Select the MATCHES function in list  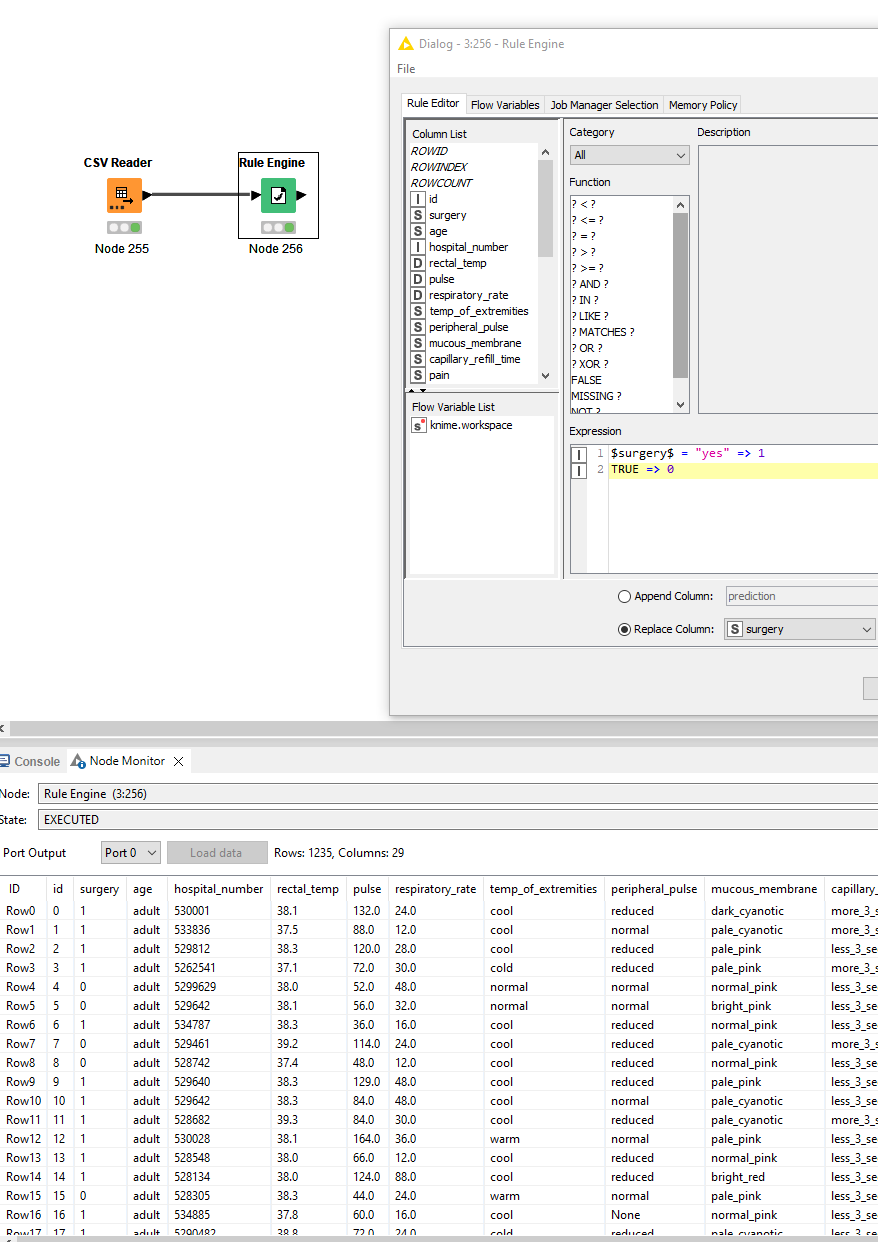click(602, 332)
